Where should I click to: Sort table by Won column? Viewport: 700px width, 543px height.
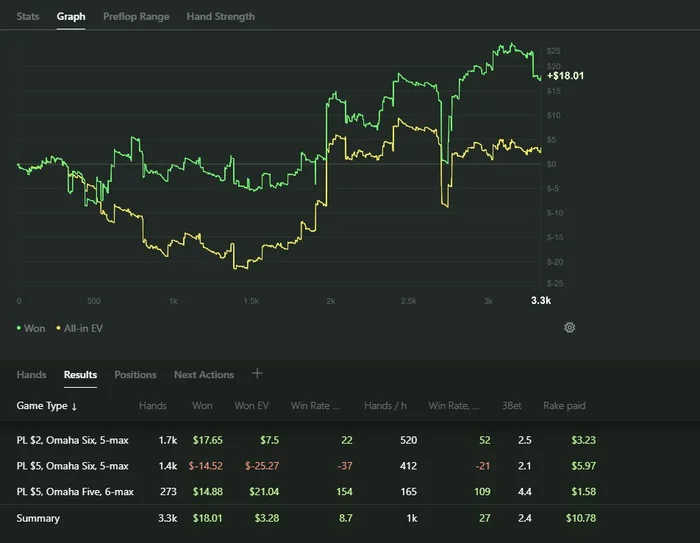click(x=202, y=405)
